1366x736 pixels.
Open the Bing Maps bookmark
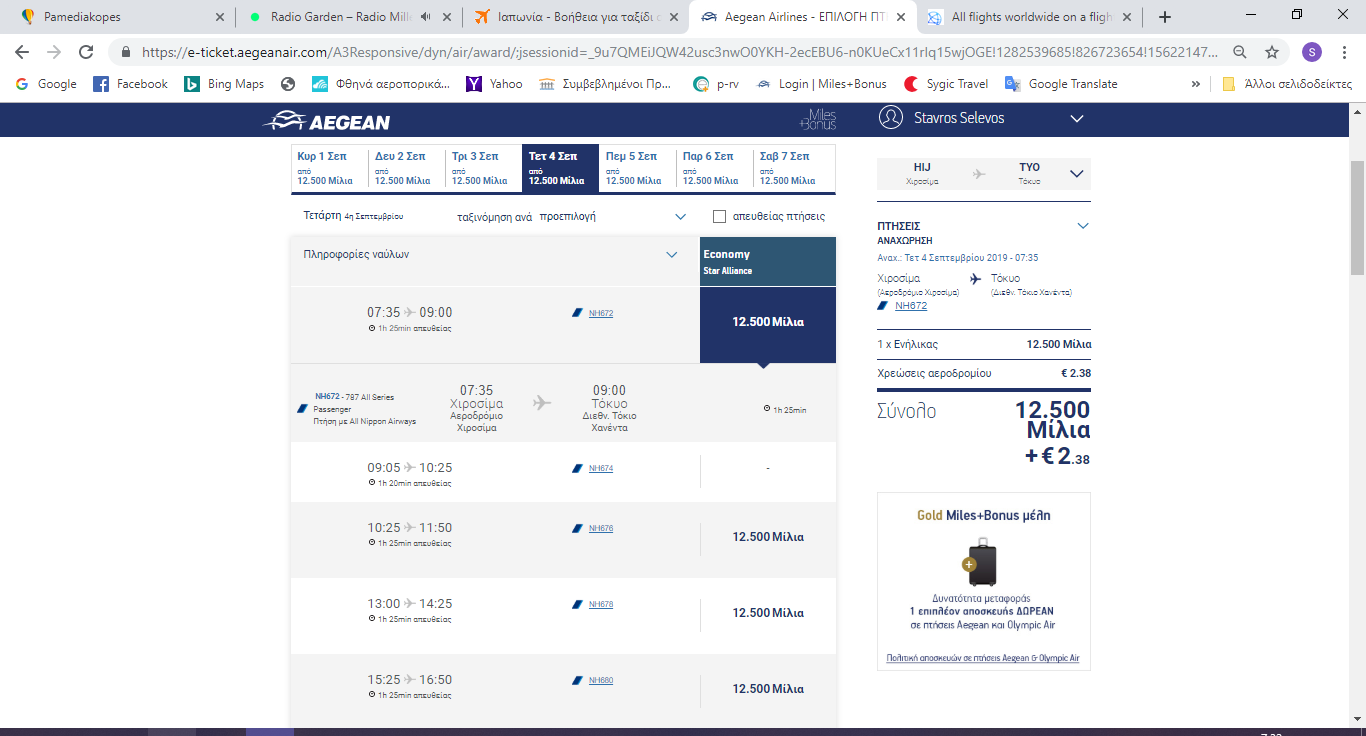coord(224,84)
